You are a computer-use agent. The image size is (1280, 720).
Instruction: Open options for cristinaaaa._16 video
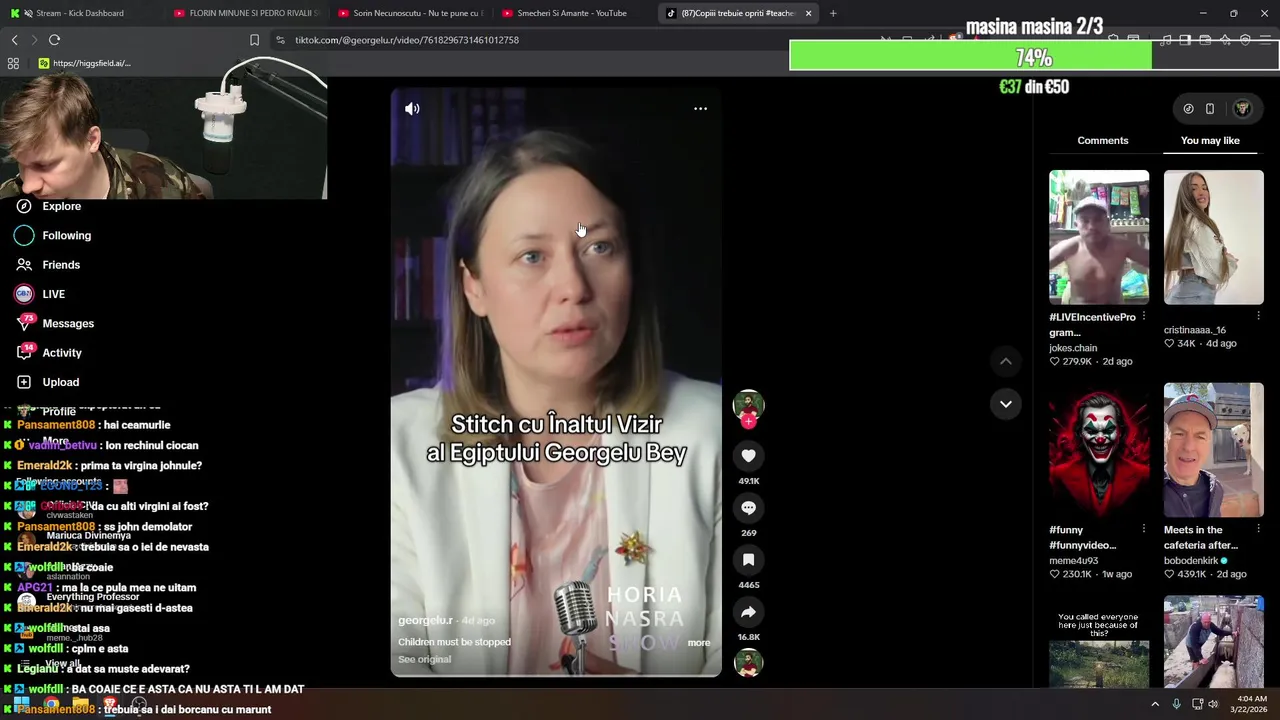[x=1258, y=317]
